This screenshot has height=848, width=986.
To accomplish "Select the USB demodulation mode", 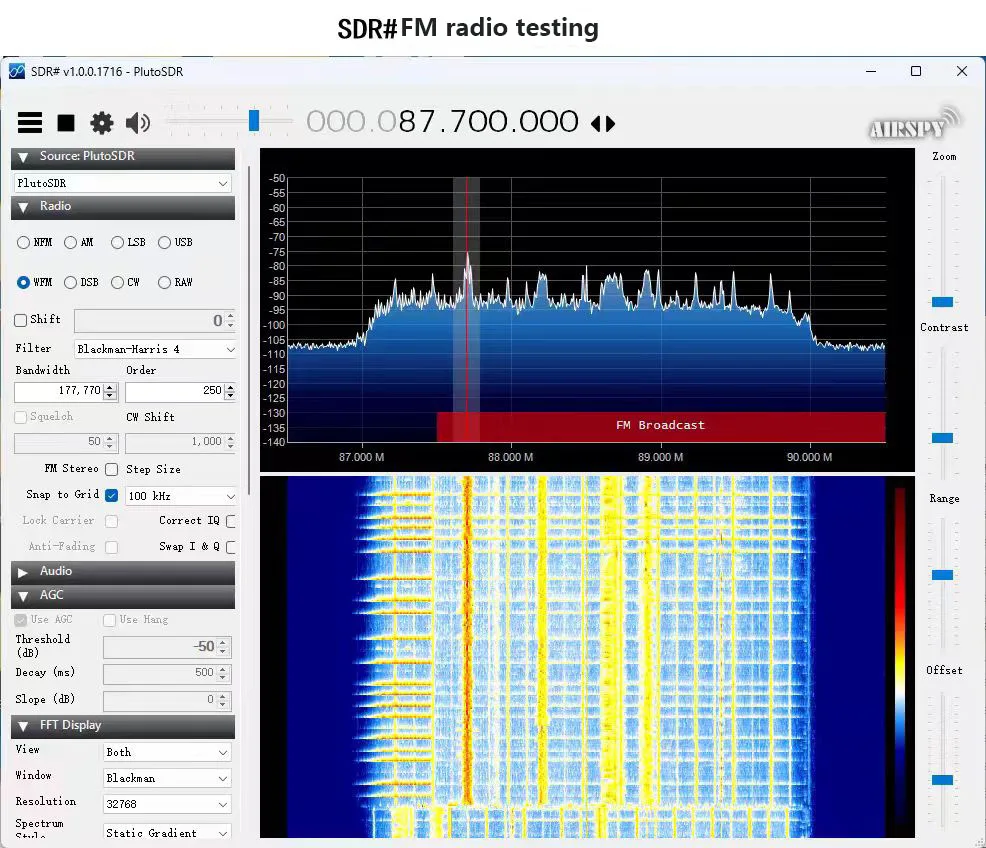I will (x=164, y=242).
